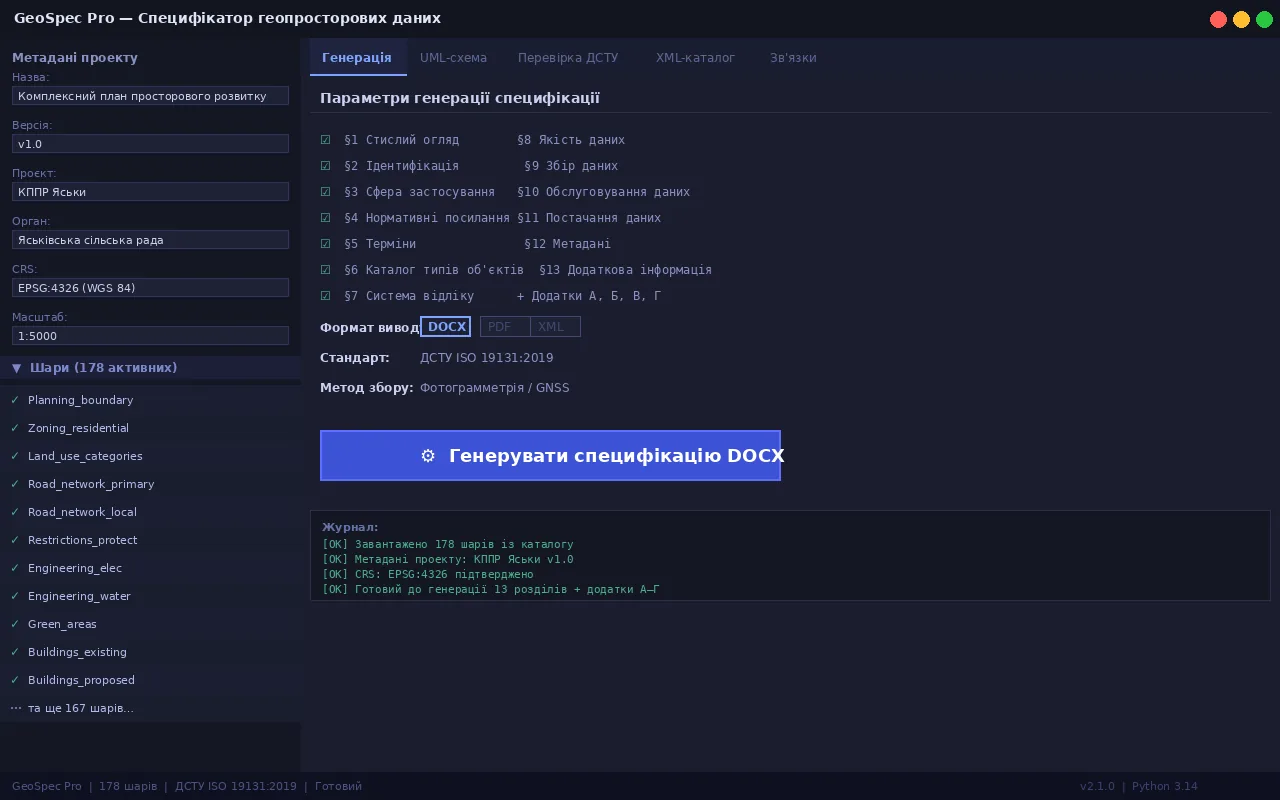Toggle checkmark for Restrictions_protect layer
Viewport: 1280px width, 800px height.
(x=15, y=540)
